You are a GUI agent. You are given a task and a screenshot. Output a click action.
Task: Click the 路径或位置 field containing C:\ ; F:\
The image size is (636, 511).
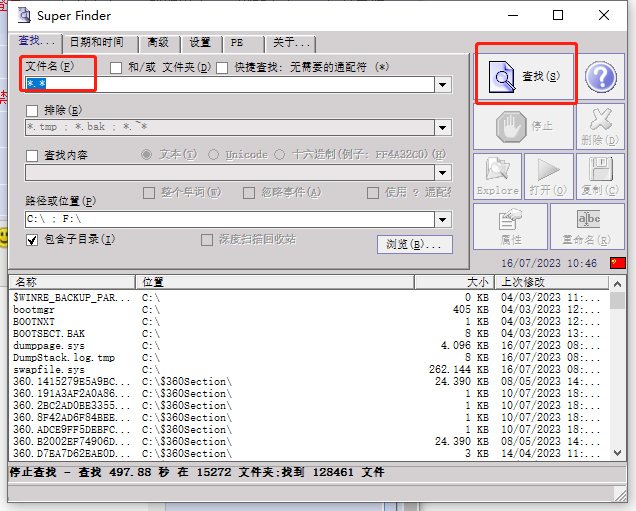[230, 219]
